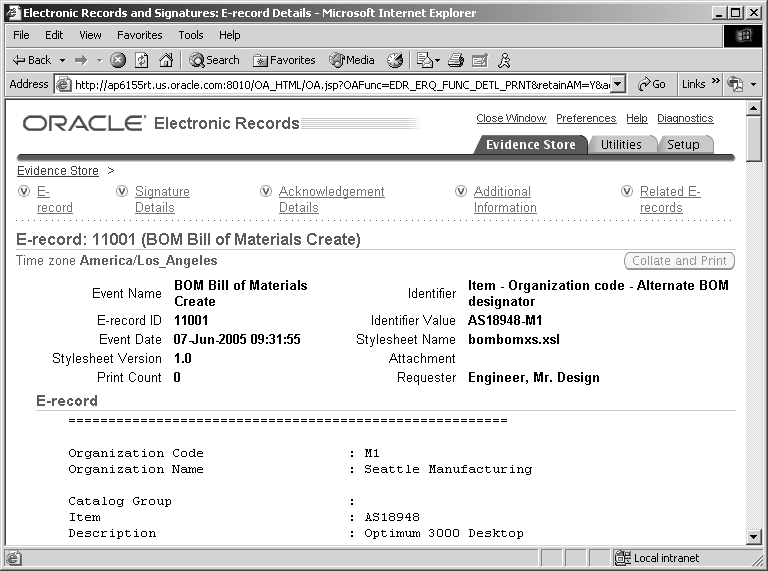
Task: Open the History toolbar icon
Action: click(x=395, y=60)
